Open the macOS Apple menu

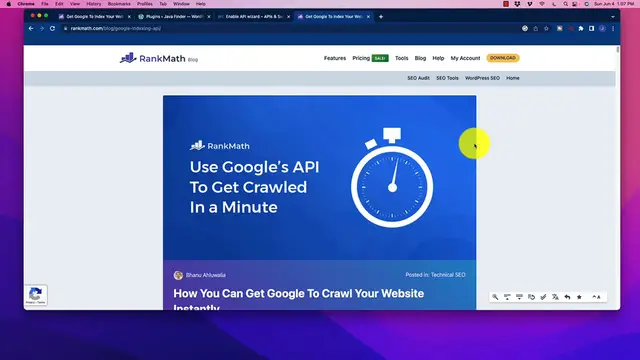[9, 4]
